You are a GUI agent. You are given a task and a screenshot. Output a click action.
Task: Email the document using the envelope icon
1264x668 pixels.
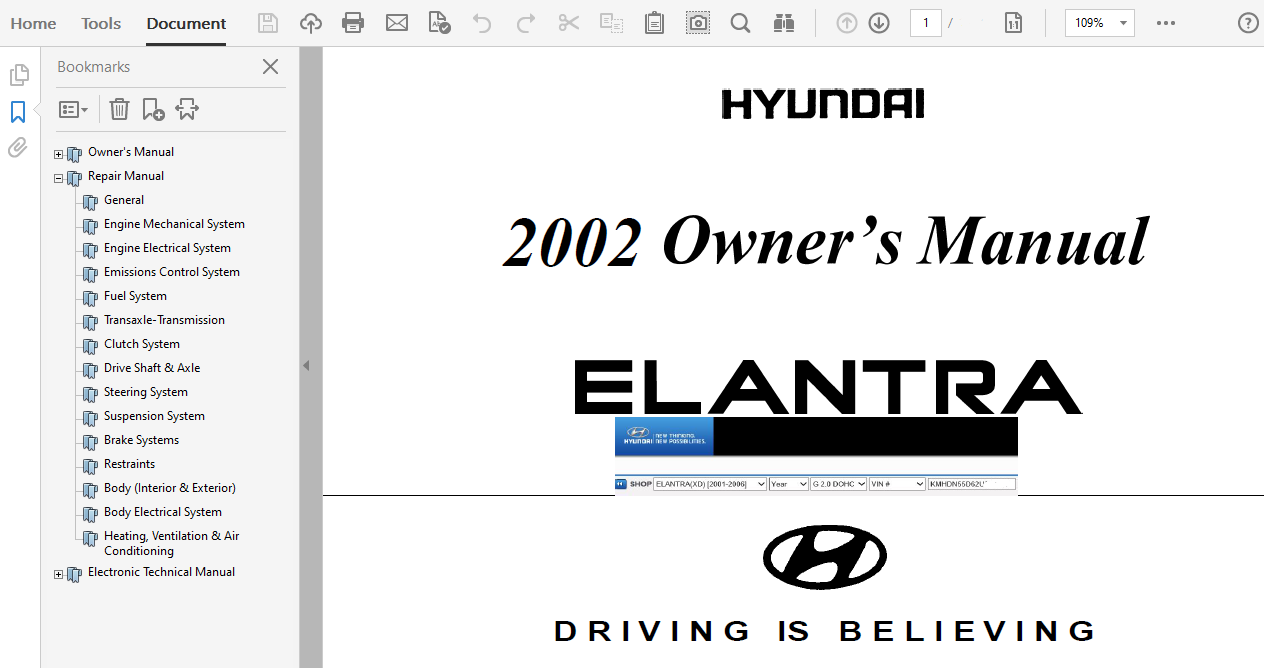[397, 22]
